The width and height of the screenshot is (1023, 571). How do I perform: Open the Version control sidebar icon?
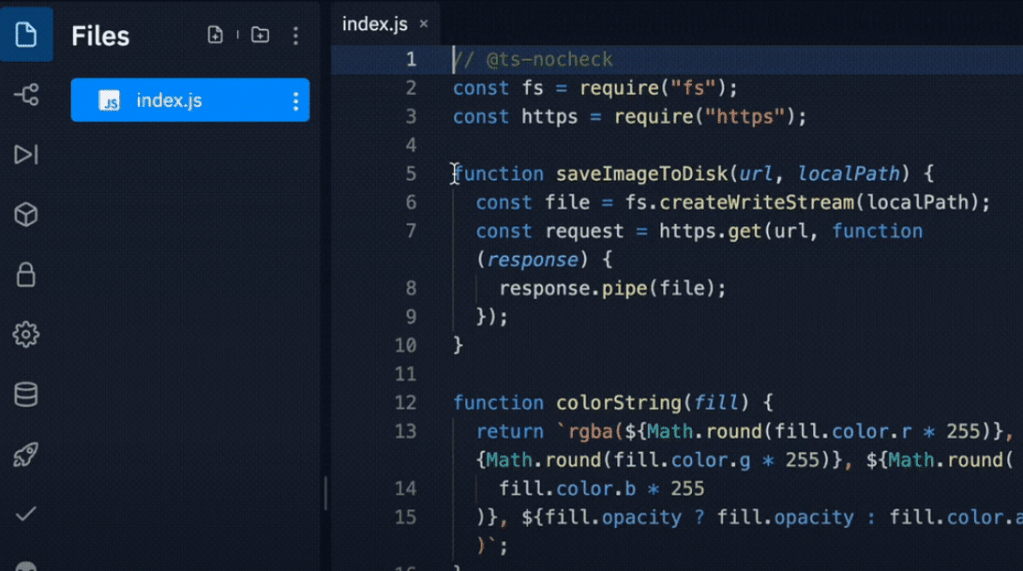(26, 95)
